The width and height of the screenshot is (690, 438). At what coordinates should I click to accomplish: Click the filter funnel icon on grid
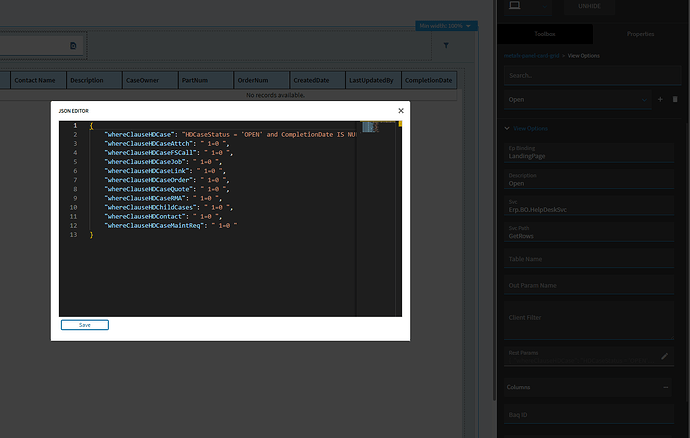[x=445, y=46]
